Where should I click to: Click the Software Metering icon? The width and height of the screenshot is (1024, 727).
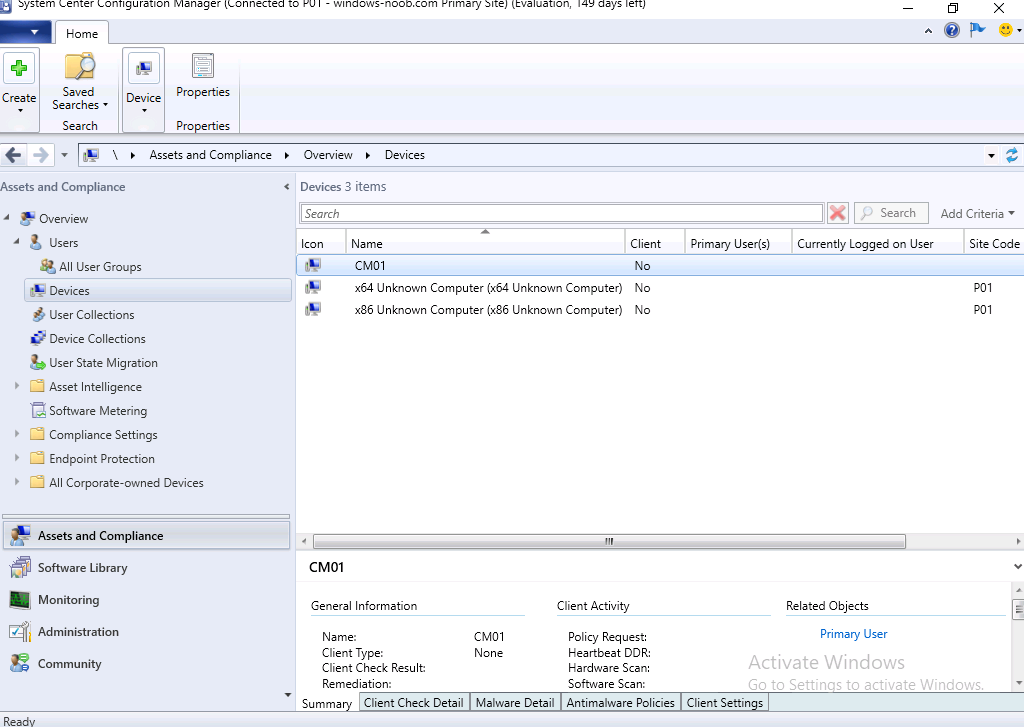pyautogui.click(x=39, y=410)
